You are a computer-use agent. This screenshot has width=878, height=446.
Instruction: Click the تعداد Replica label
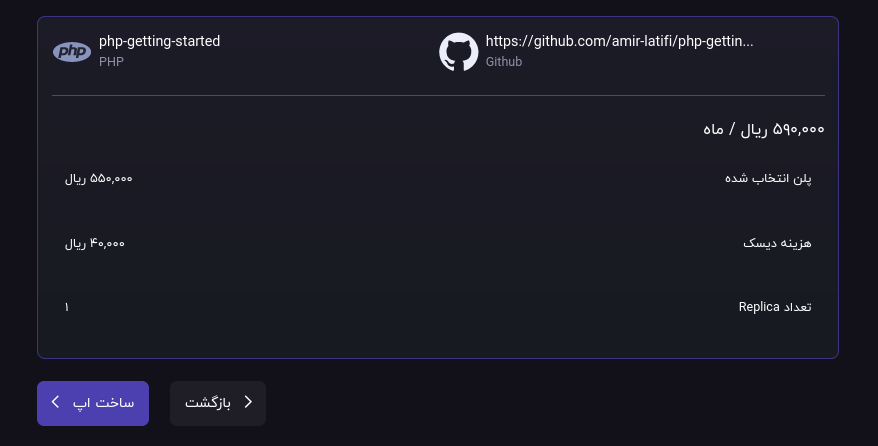point(775,307)
